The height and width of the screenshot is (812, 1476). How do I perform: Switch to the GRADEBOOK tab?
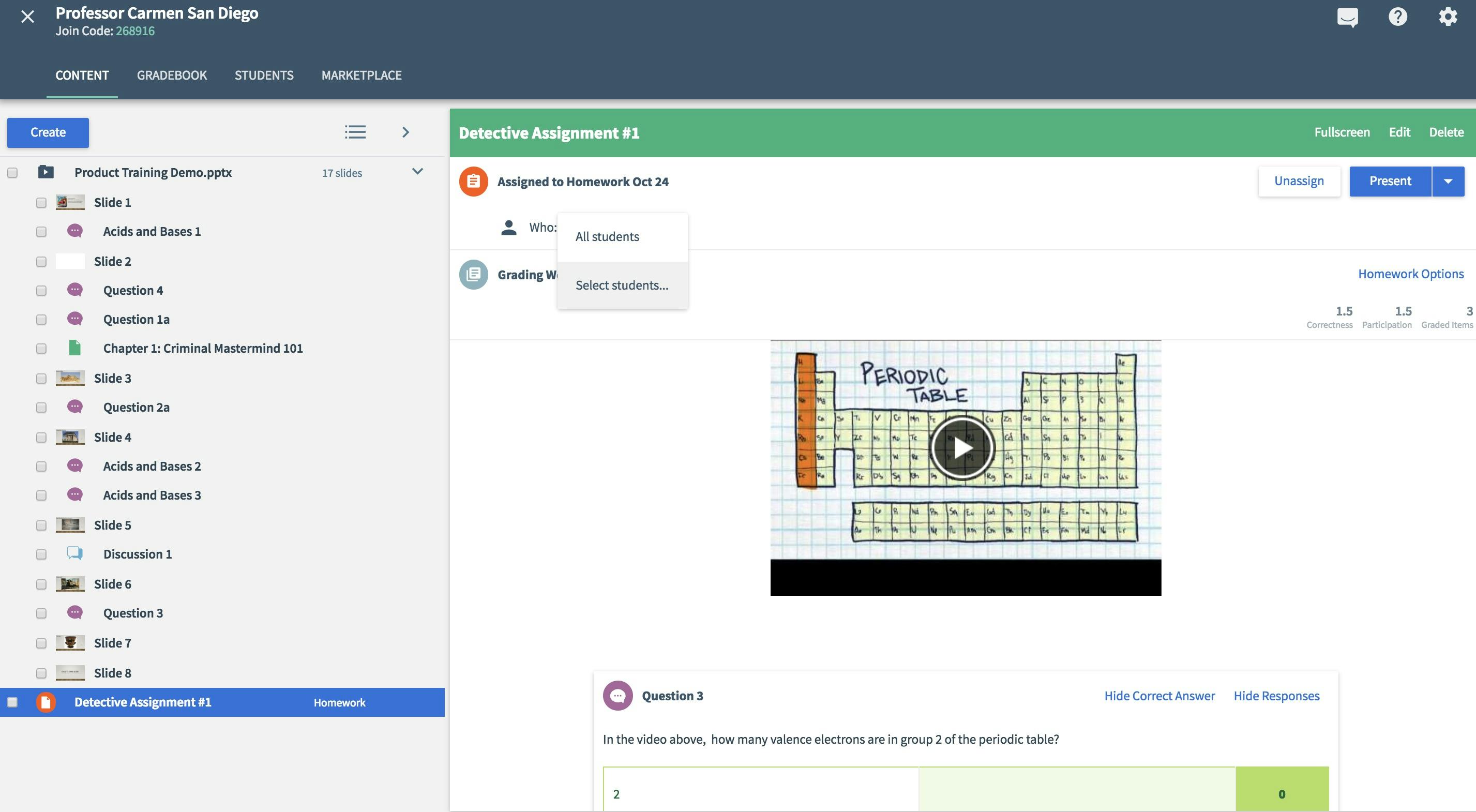click(171, 75)
